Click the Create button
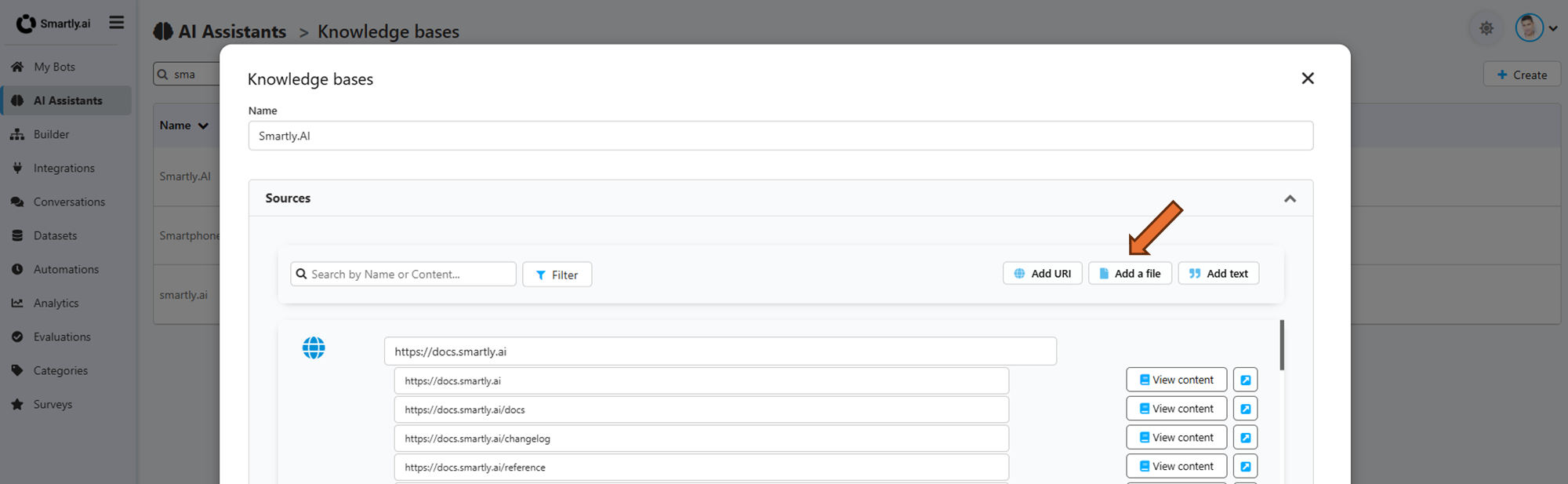 click(1522, 75)
